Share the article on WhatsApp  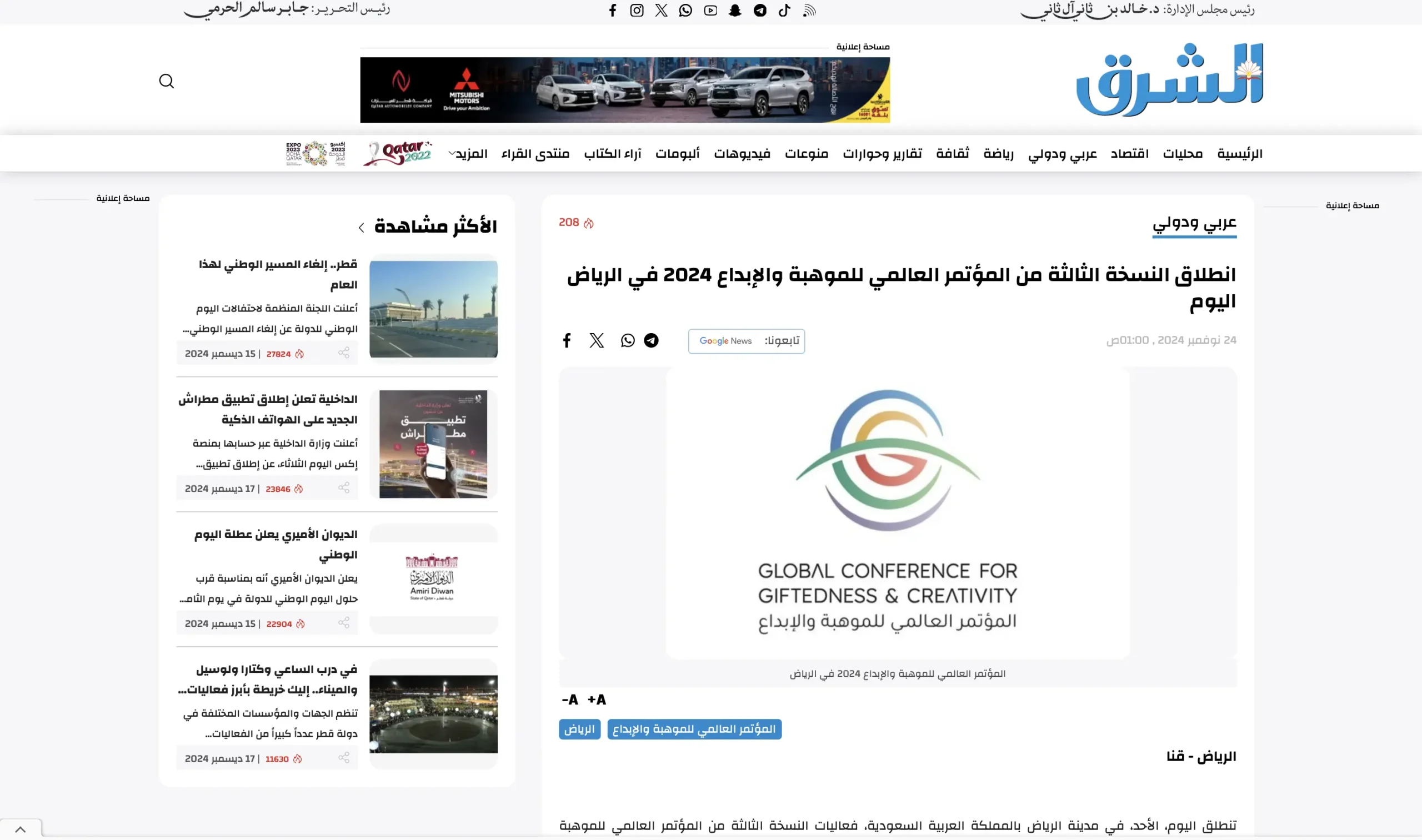(x=628, y=340)
